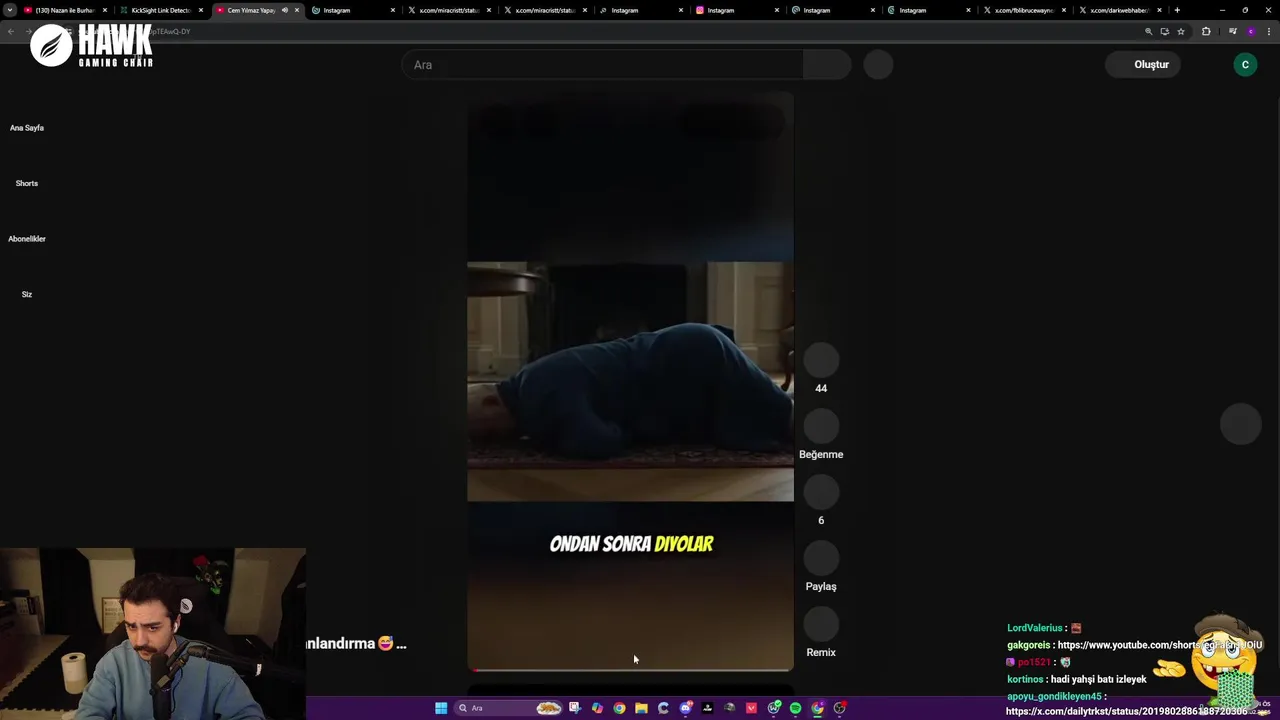Pause the Short by clicking the video
The image size is (1280, 720).
point(630,381)
